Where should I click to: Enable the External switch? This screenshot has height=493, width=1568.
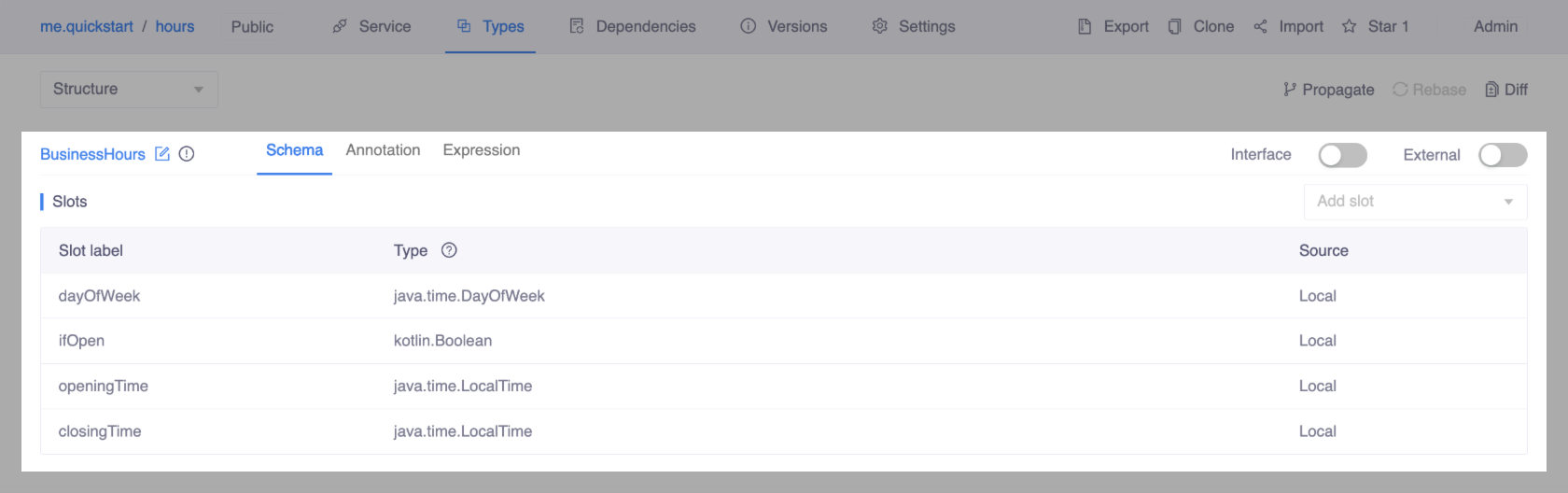point(1503,155)
